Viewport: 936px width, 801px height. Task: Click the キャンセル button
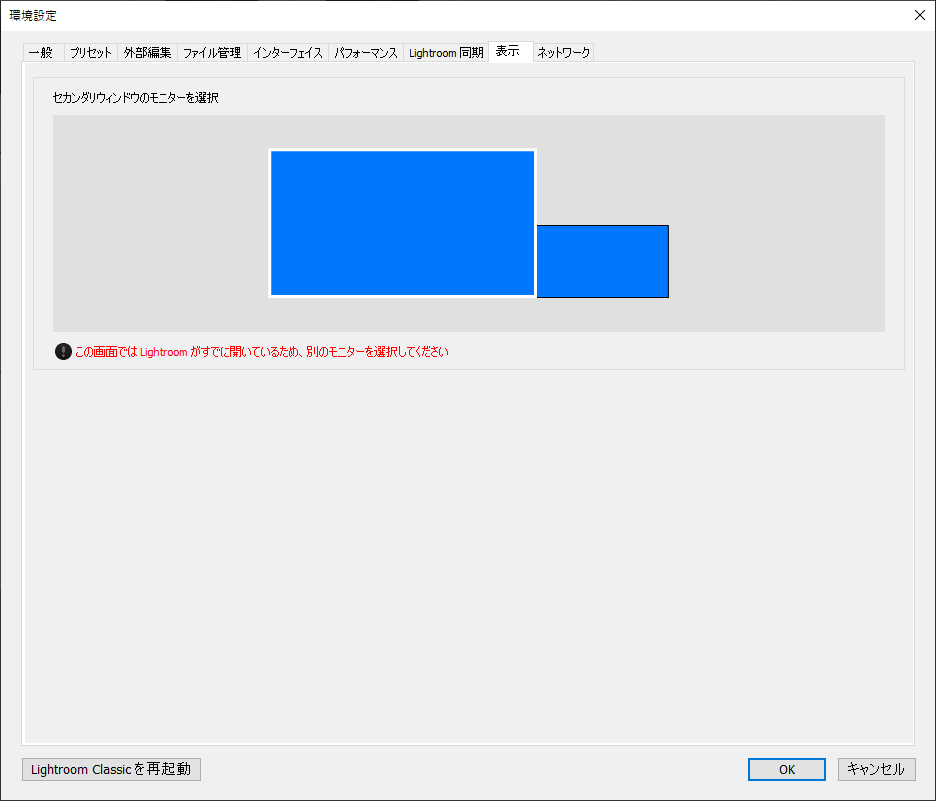(876, 769)
